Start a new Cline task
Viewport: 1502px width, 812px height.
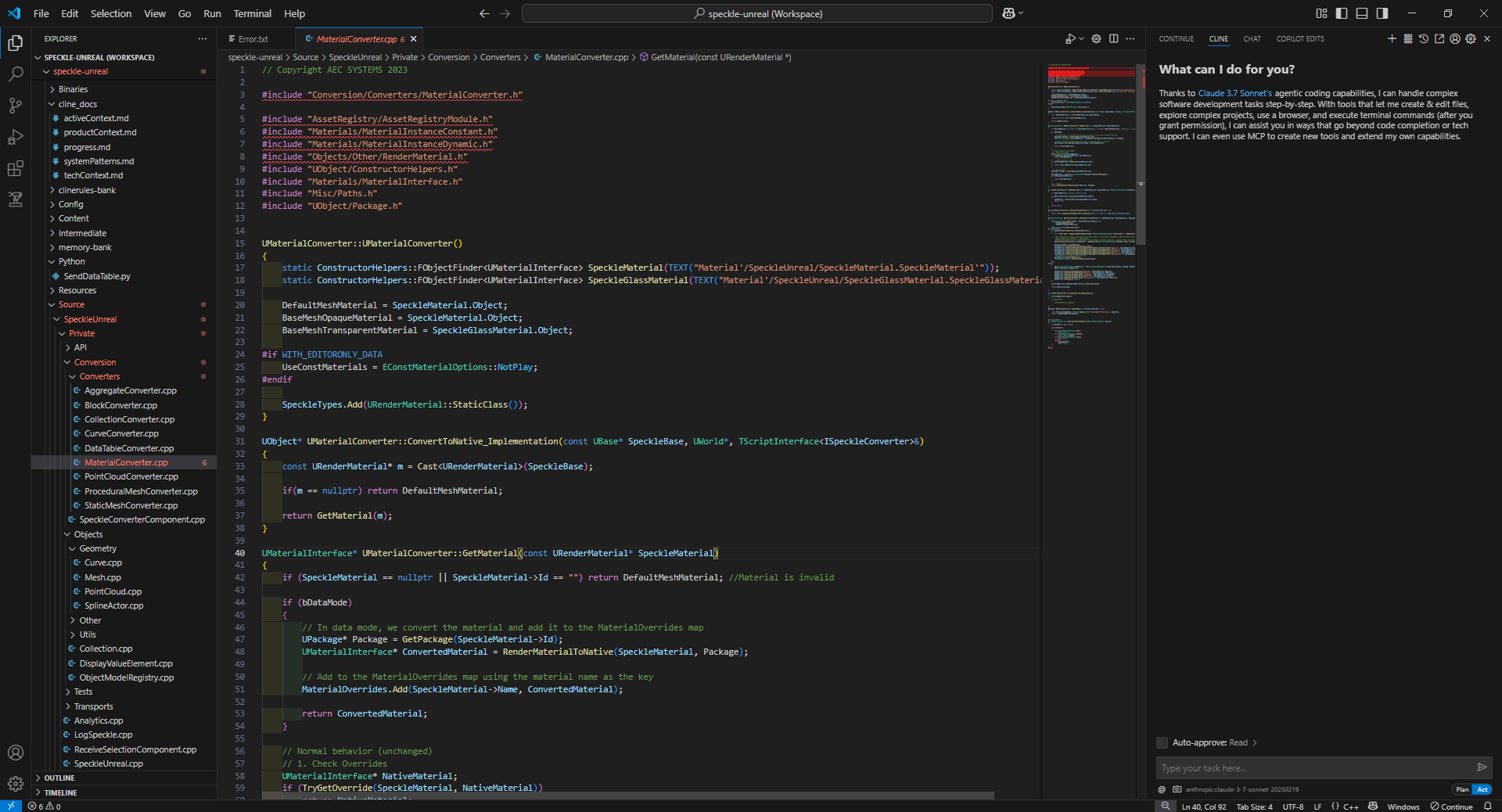[1392, 38]
